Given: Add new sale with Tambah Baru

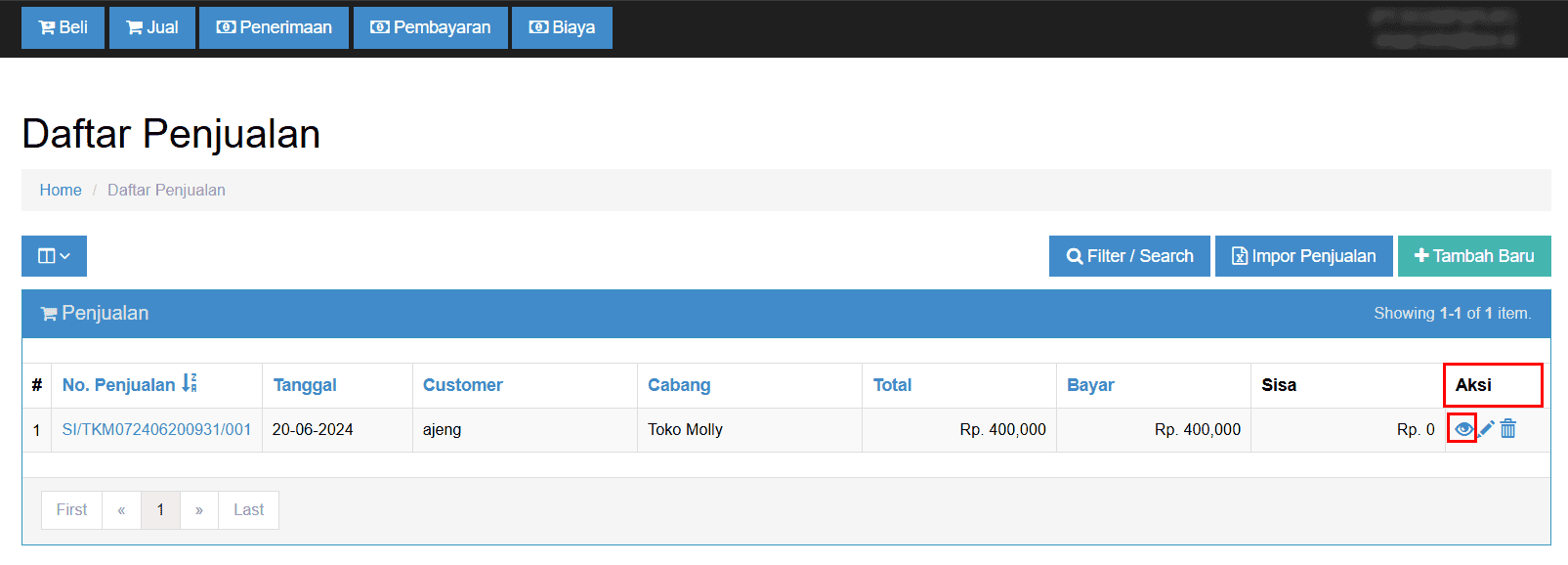Looking at the screenshot, I should click(1473, 256).
